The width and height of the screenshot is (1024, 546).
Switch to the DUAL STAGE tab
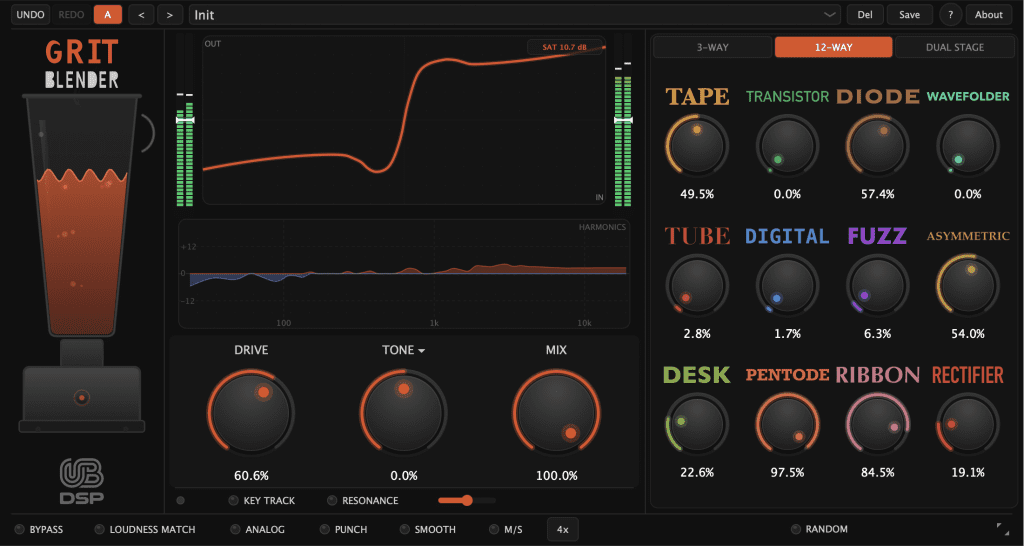coord(954,47)
